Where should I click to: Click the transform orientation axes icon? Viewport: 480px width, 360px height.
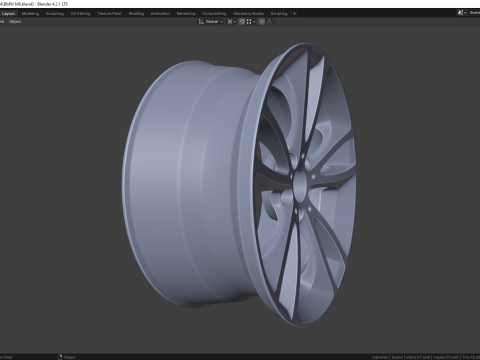click(201, 22)
